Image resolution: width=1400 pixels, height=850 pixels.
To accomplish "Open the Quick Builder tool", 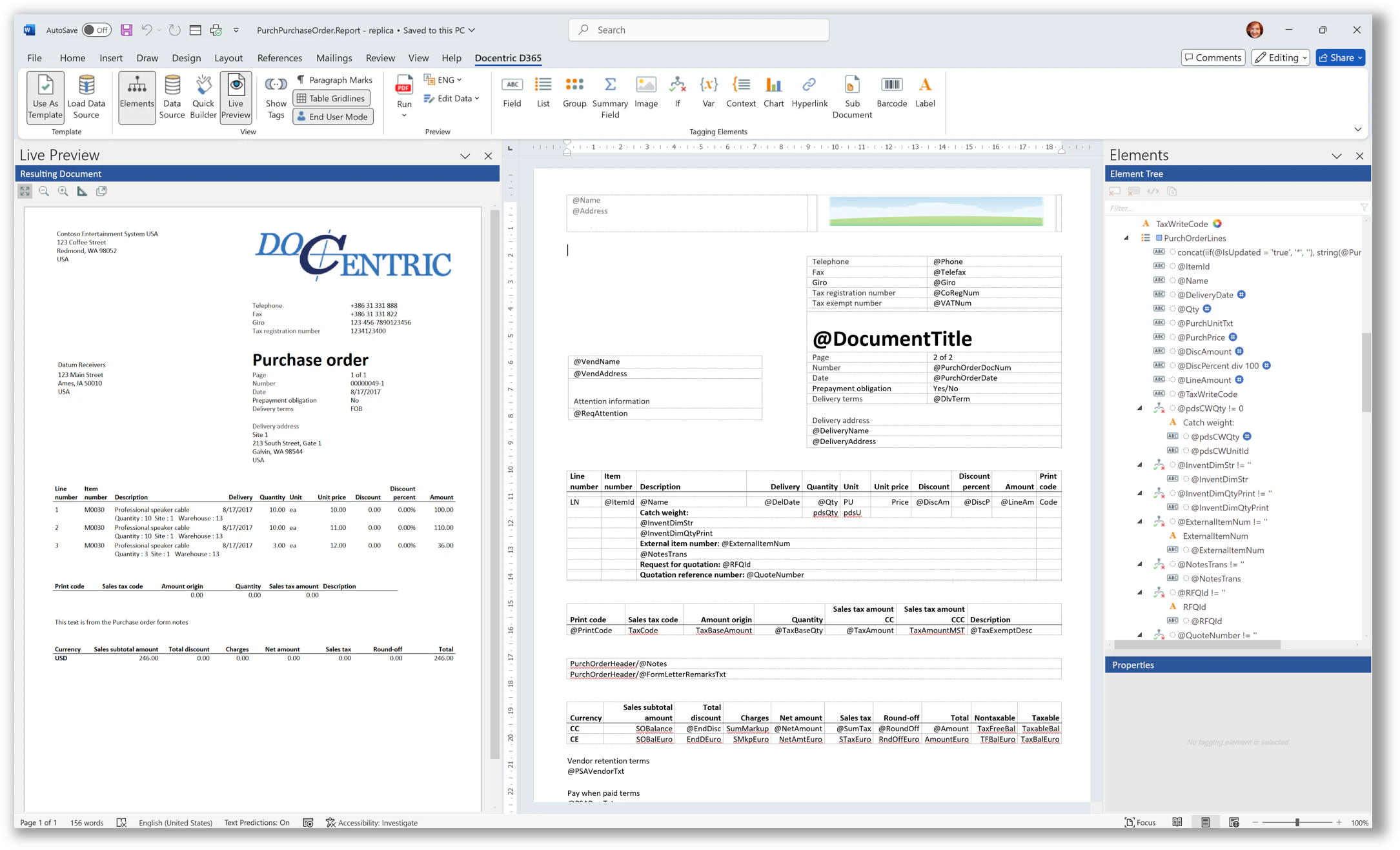I will [x=203, y=97].
